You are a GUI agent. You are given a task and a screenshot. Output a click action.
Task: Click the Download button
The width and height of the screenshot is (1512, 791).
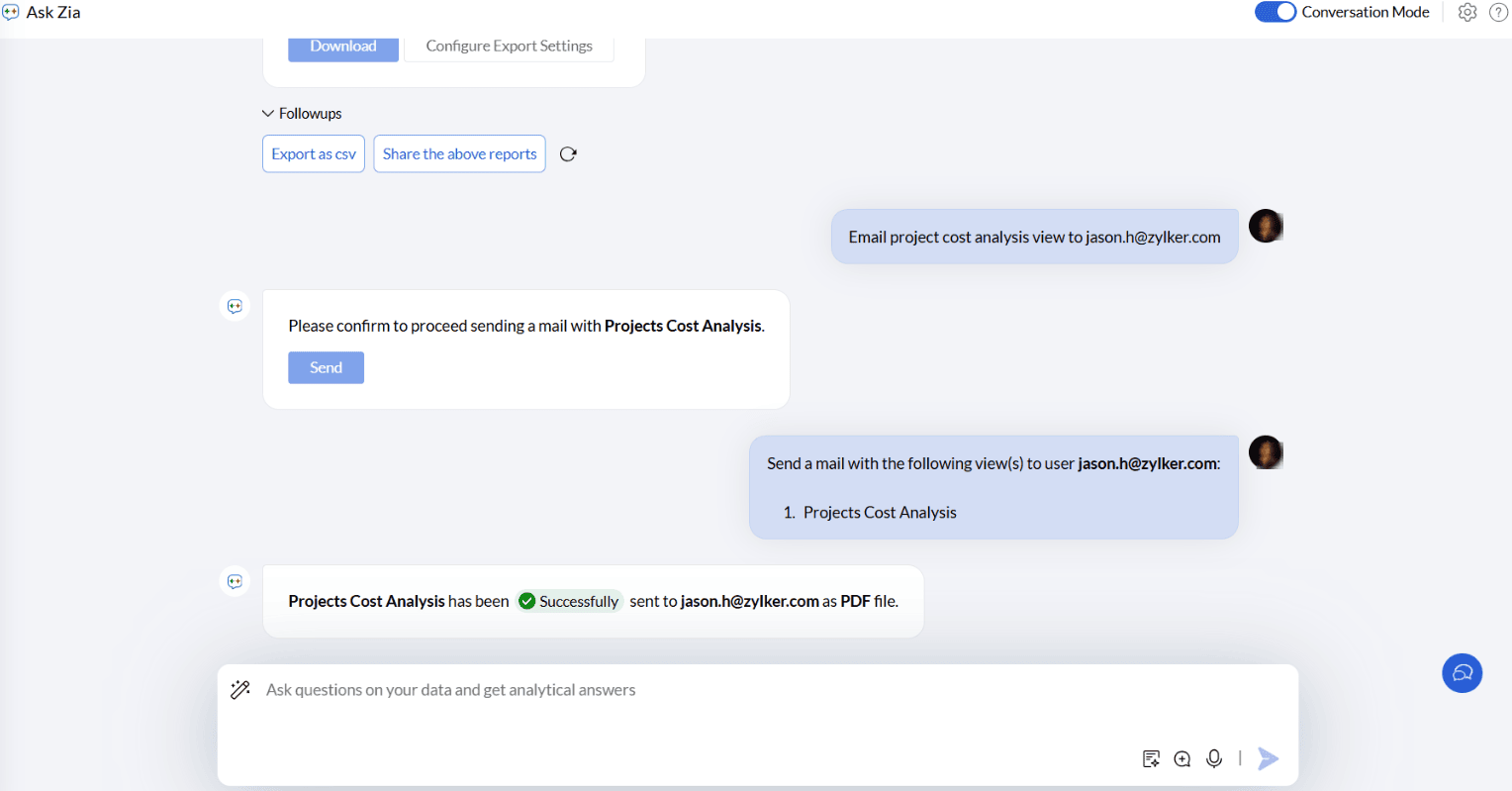click(x=343, y=47)
